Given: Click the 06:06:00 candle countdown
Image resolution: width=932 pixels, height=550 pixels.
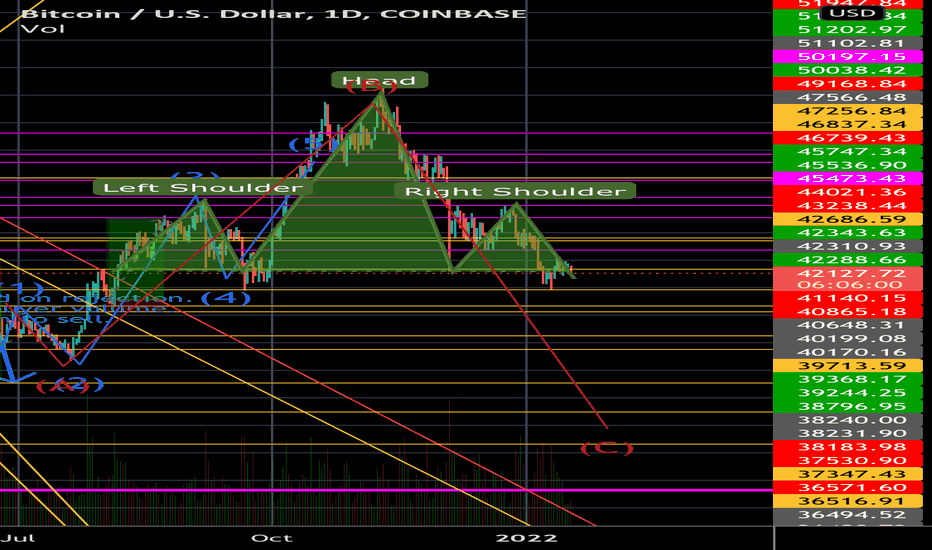Looking at the screenshot, I should tap(848, 285).
